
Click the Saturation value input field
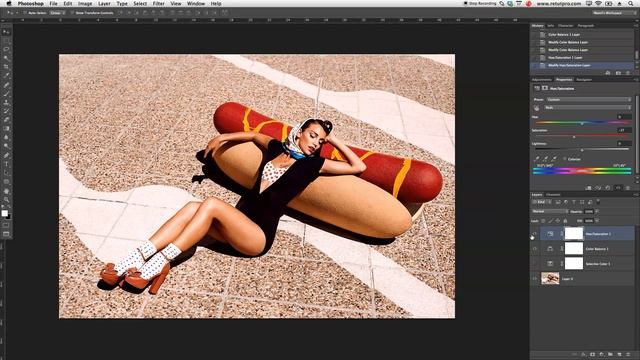[624, 130]
